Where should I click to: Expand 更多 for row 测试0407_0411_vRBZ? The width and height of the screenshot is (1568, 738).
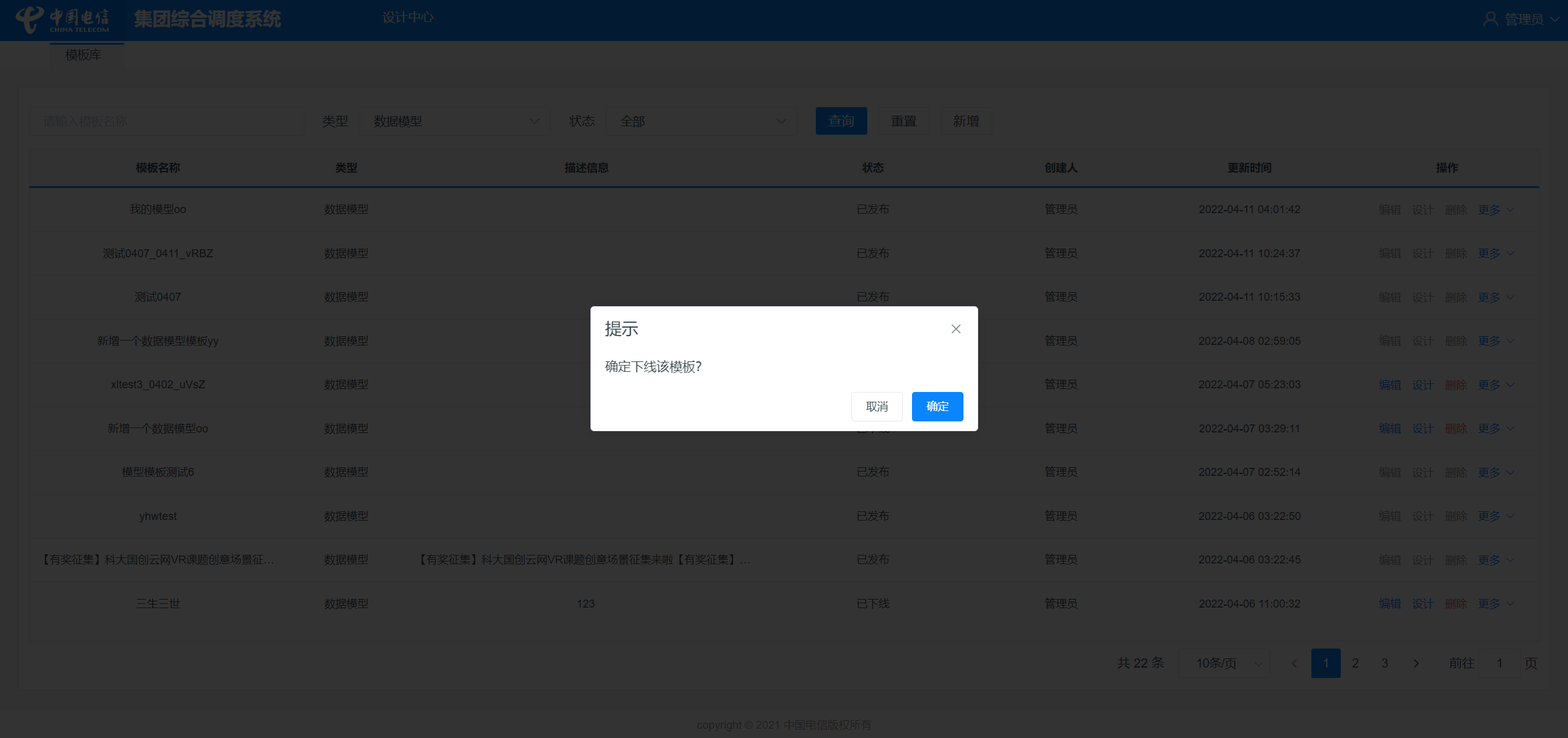coord(1496,254)
